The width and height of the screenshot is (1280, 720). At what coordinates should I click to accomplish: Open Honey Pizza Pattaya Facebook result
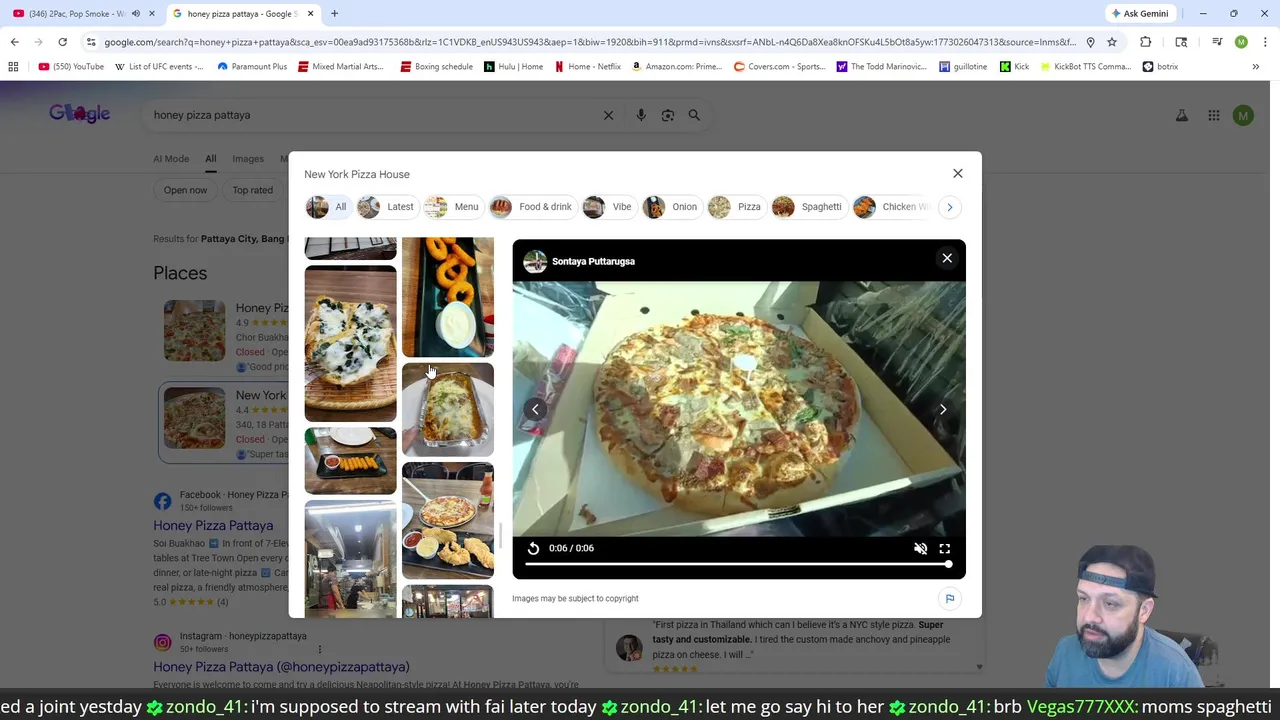click(213, 525)
